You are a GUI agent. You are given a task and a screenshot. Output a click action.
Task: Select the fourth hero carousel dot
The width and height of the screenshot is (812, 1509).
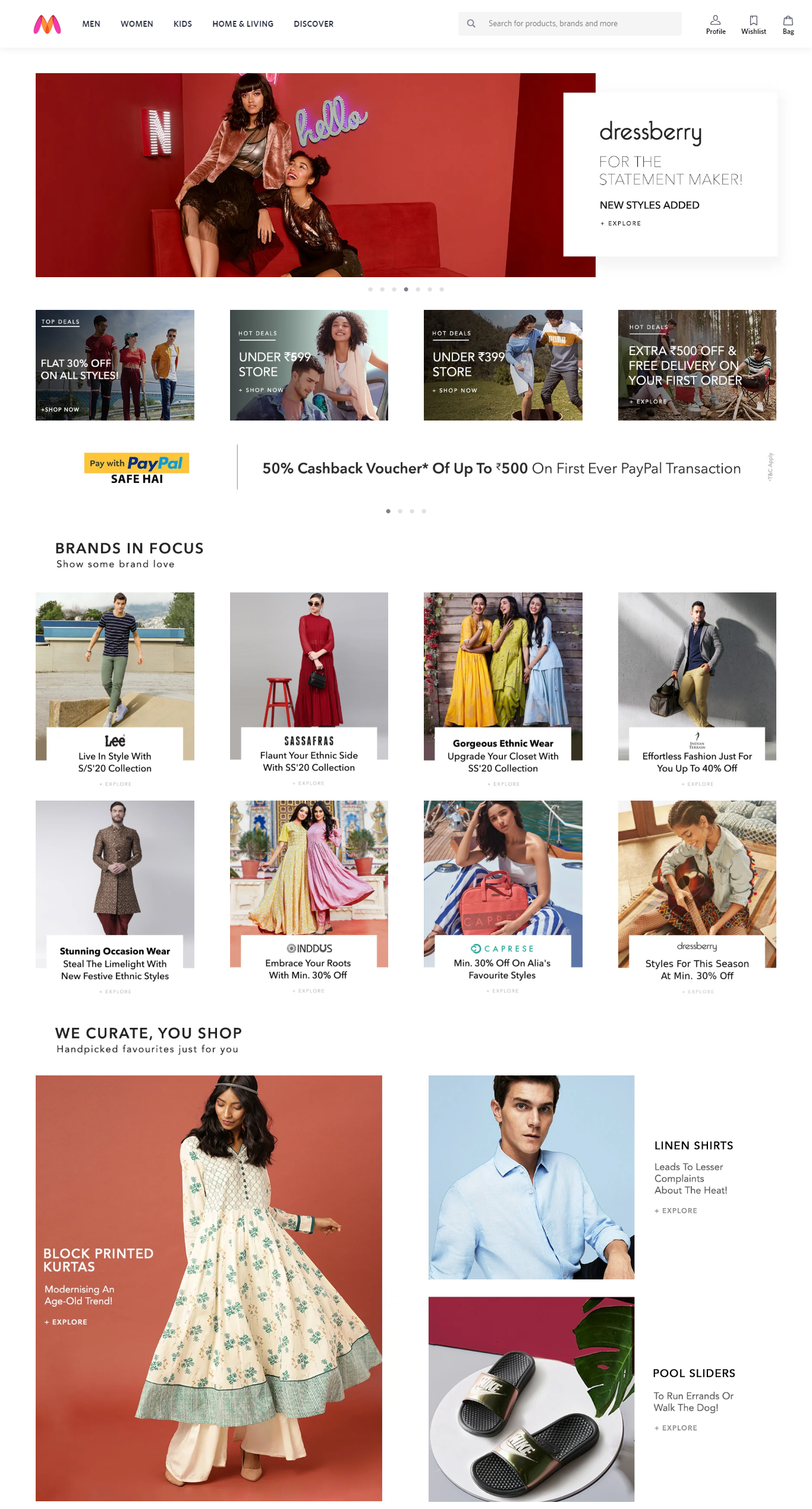pyautogui.click(x=406, y=289)
